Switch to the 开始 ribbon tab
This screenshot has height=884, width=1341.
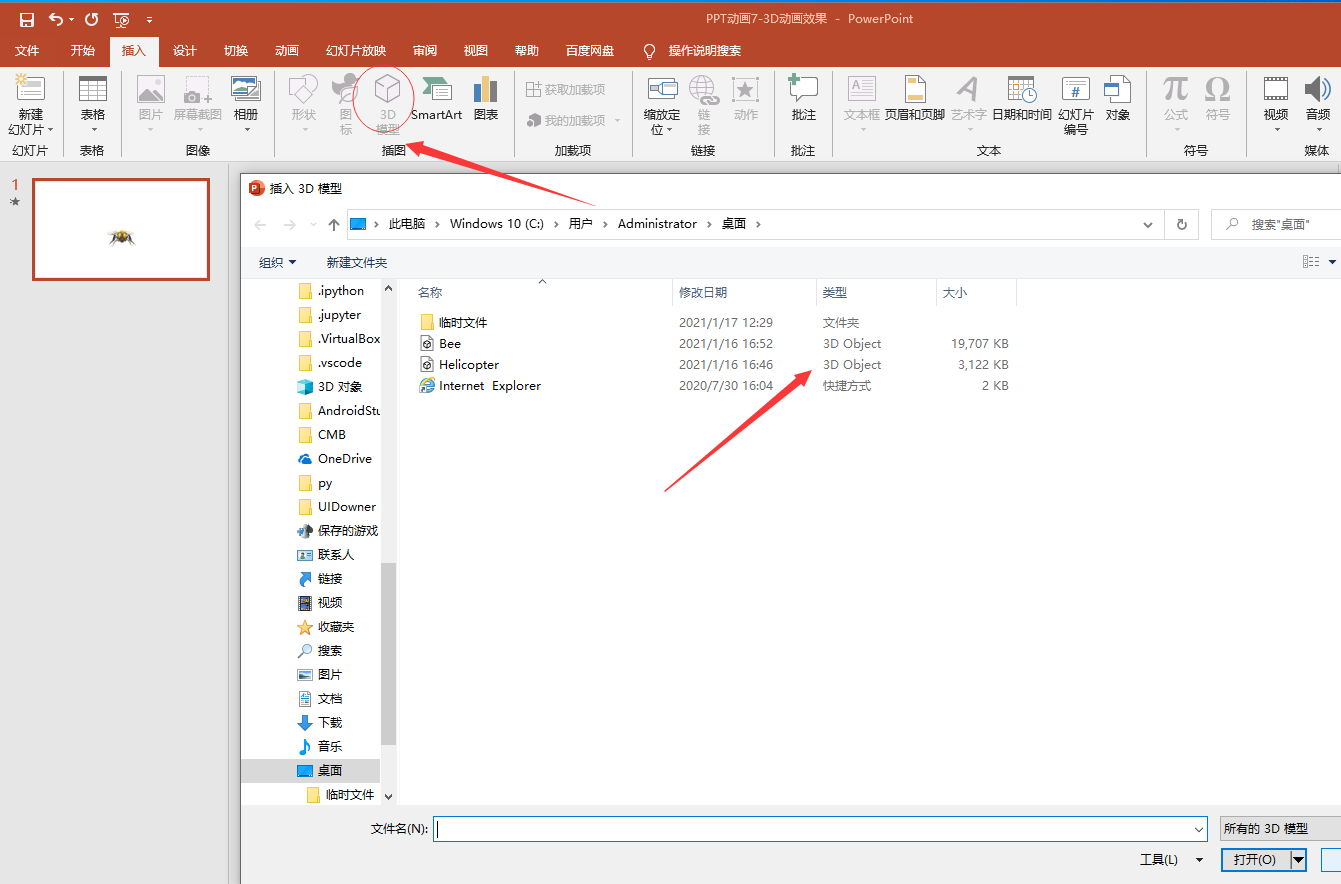[x=83, y=51]
